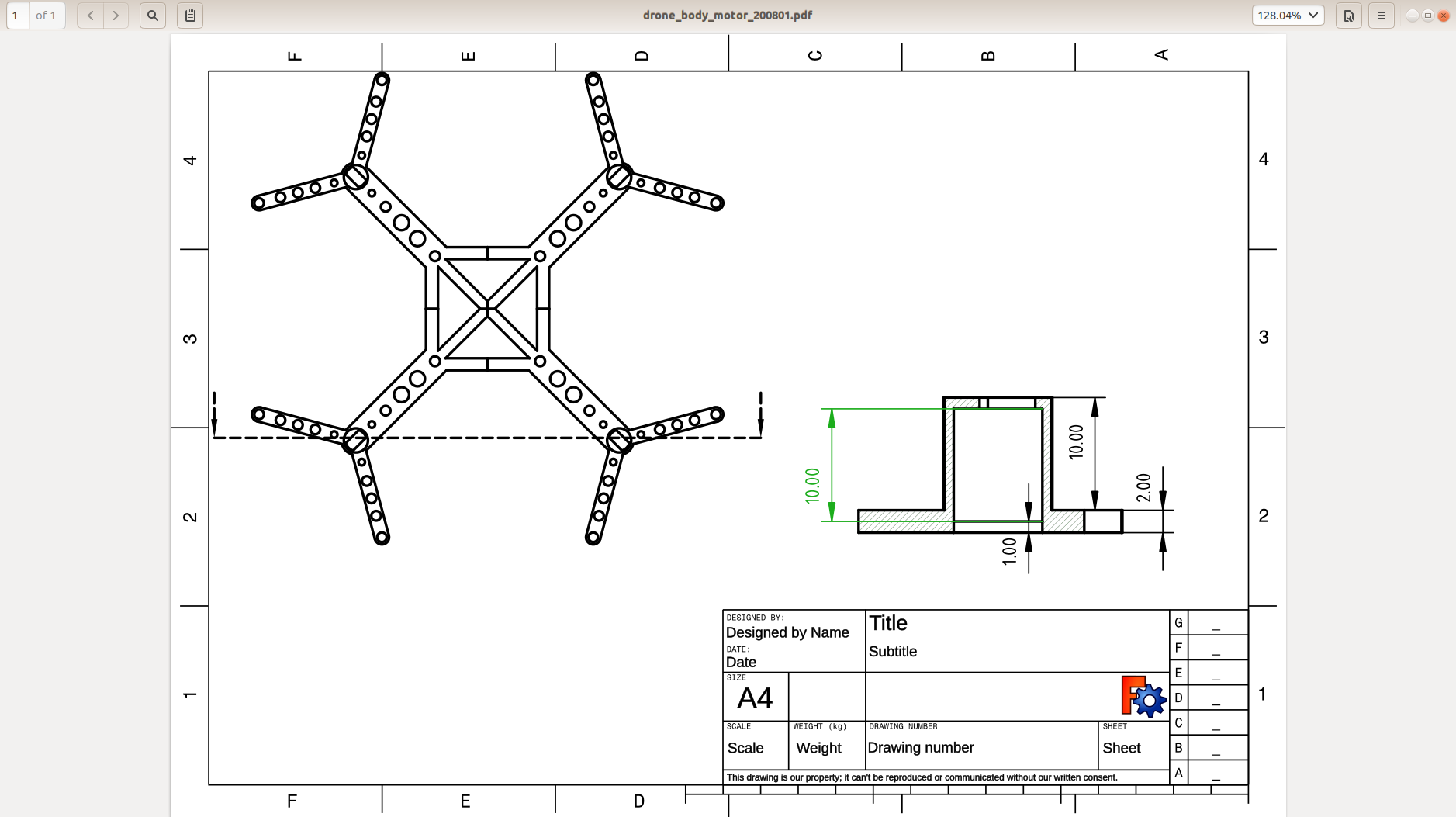
Task: Open the 128.04% zoom level dropdown
Action: (1288, 16)
